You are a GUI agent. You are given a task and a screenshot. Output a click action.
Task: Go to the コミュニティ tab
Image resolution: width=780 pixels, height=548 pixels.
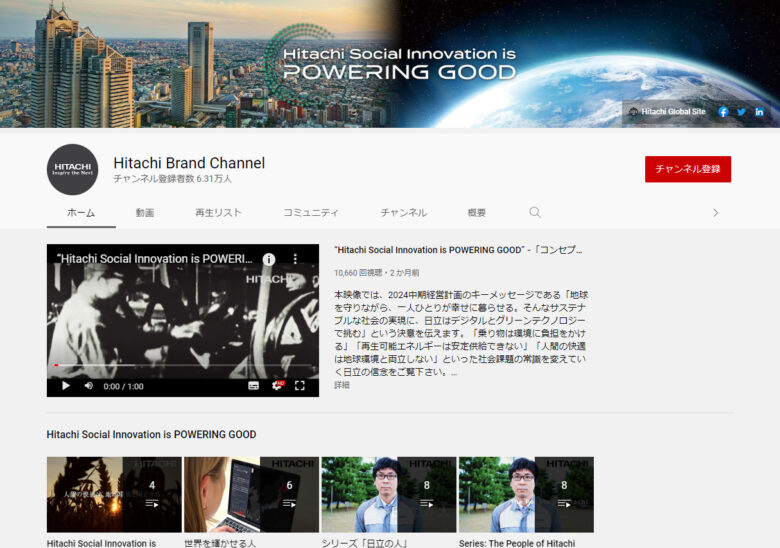pyautogui.click(x=311, y=213)
